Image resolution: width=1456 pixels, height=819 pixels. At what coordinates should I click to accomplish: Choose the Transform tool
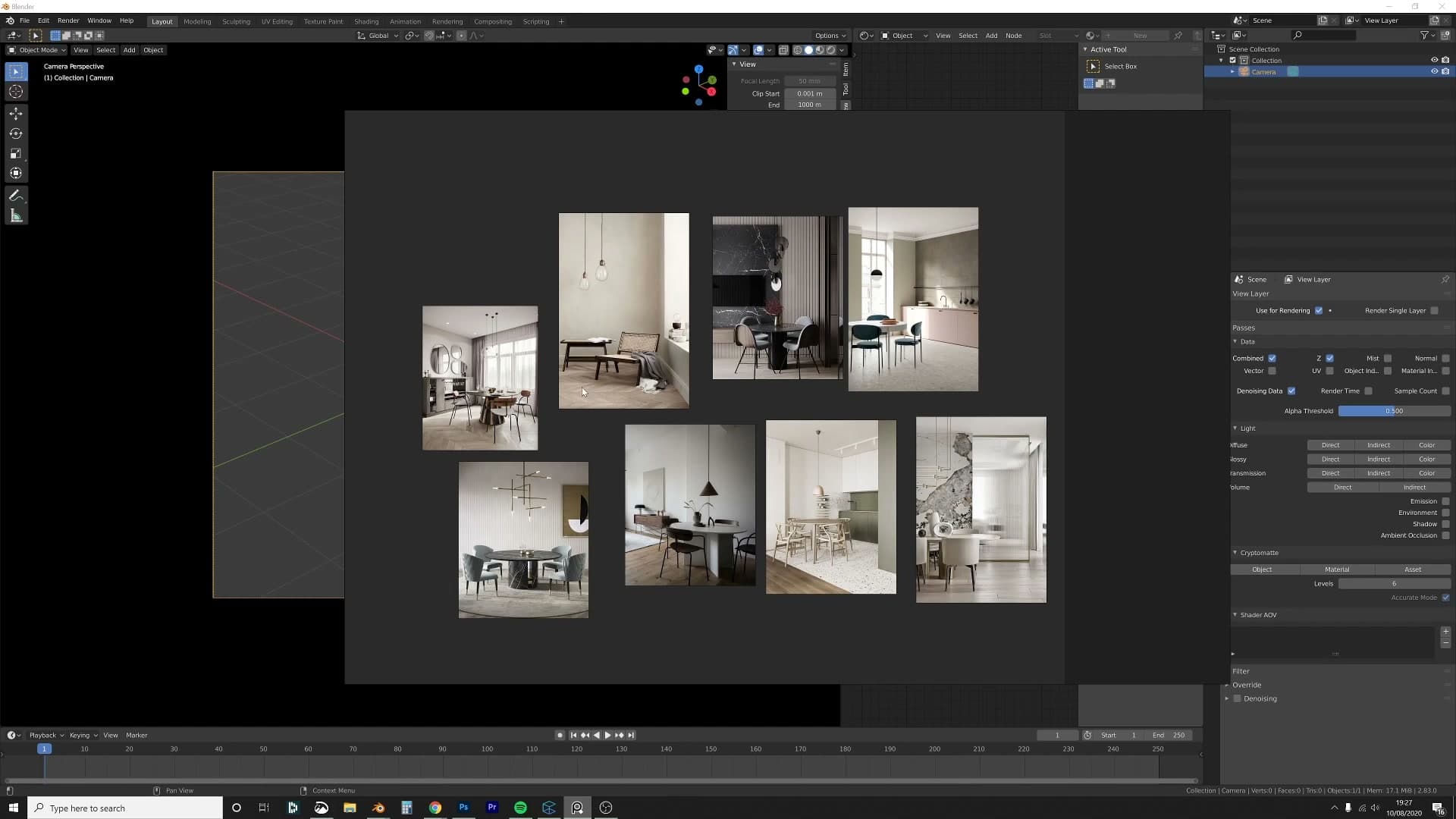(x=16, y=173)
